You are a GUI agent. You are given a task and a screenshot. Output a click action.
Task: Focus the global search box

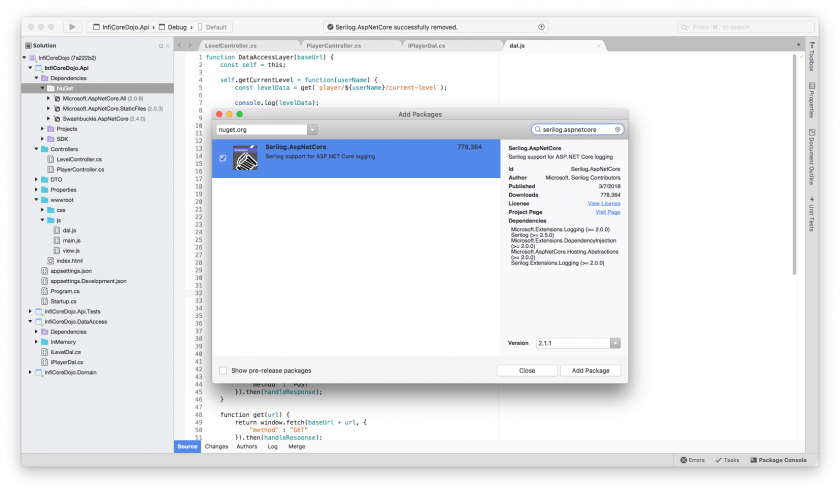745,27
